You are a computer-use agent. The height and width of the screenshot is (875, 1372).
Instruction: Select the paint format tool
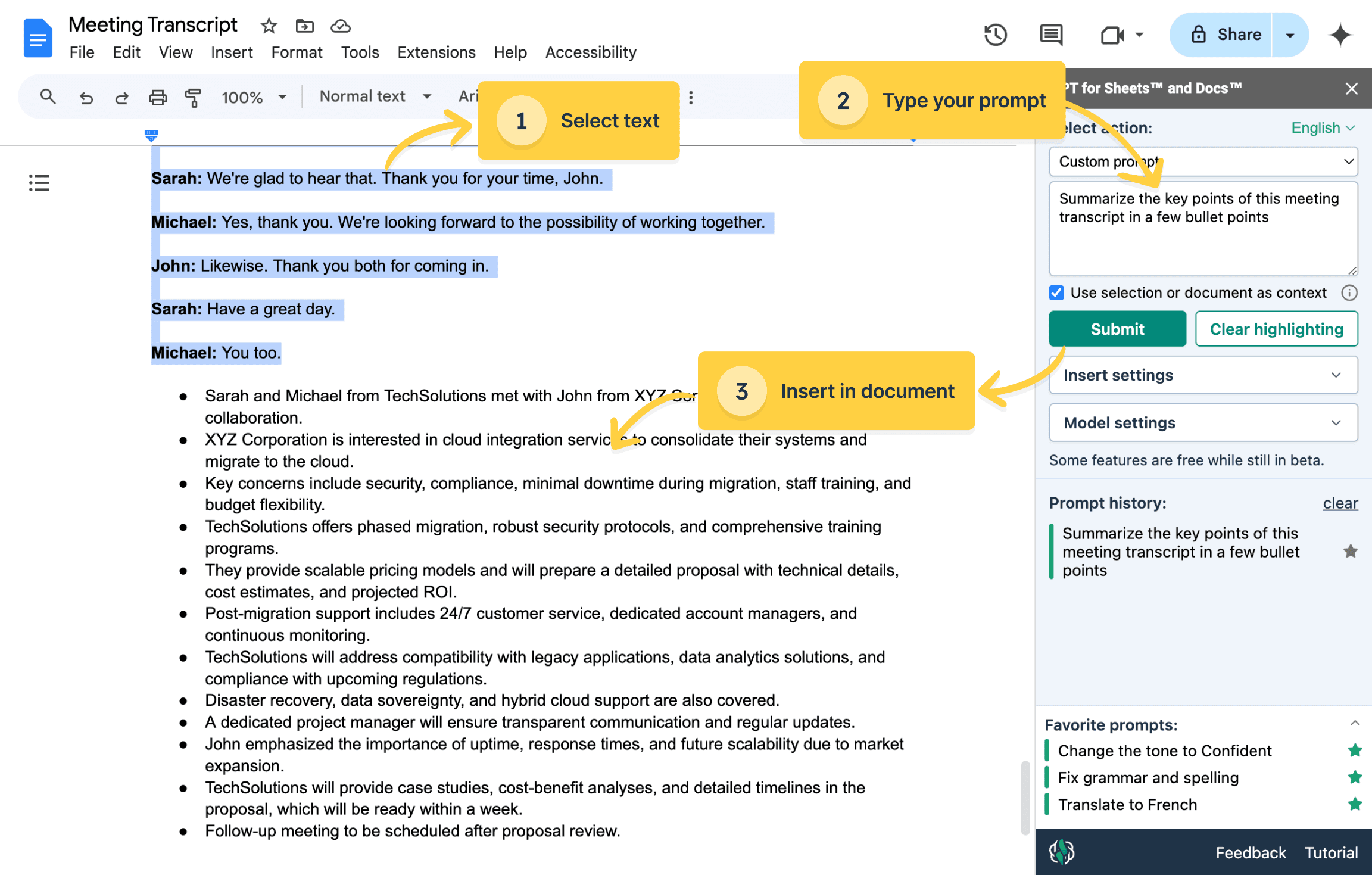pos(192,97)
